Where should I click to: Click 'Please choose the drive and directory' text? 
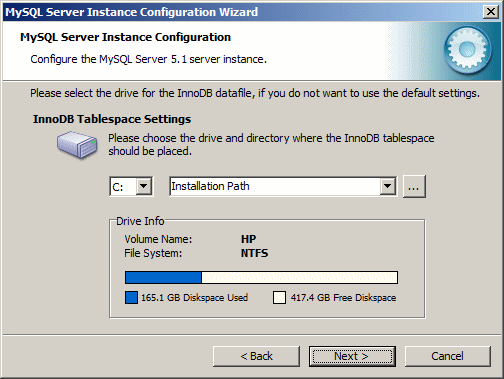(x=271, y=145)
